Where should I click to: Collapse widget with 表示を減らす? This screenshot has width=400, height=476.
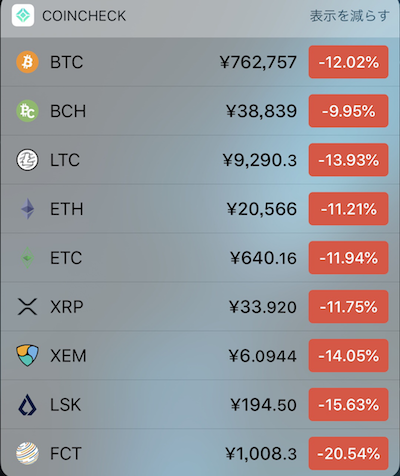350,16
